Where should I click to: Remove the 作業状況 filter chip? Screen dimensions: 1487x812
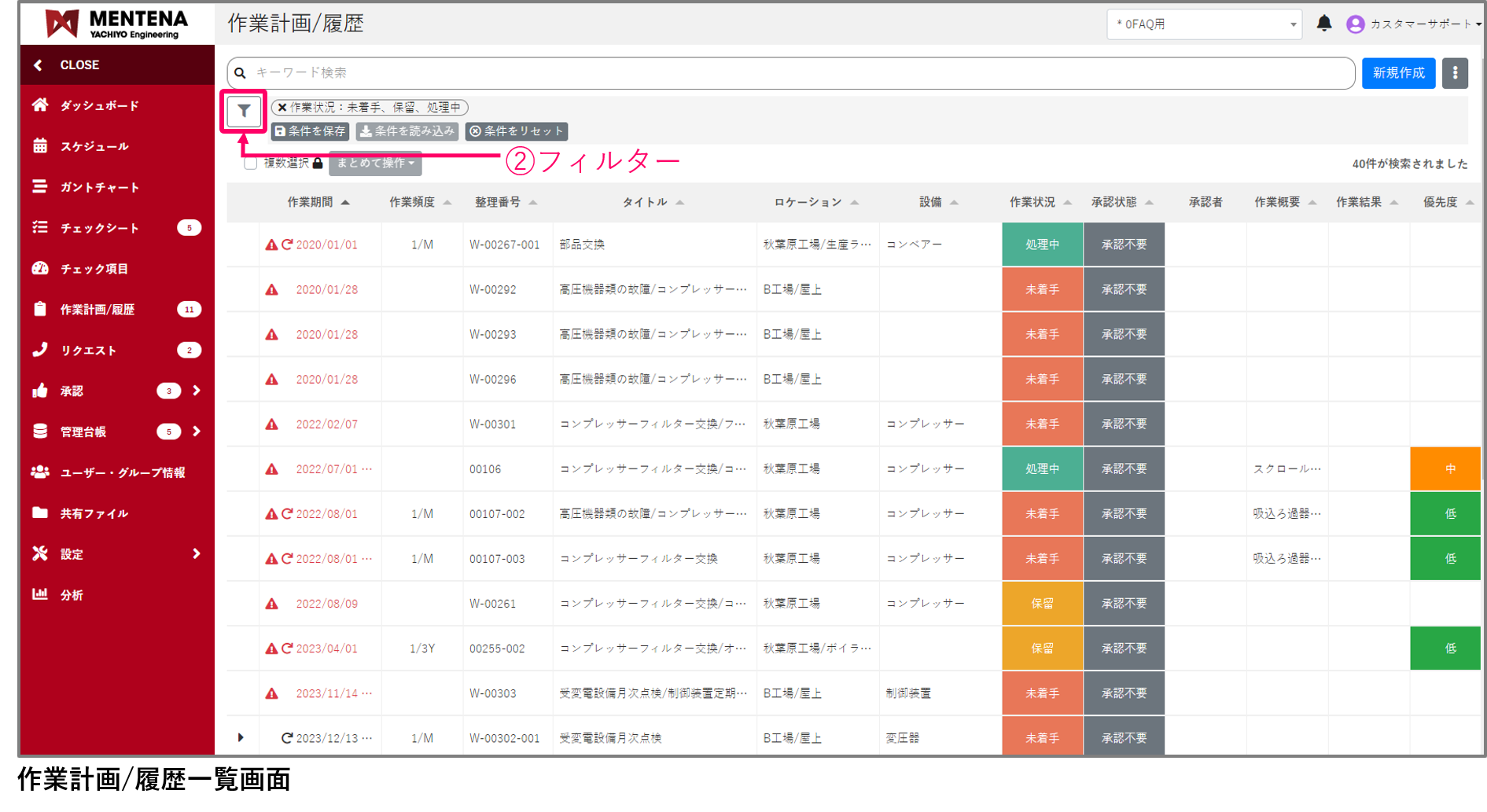click(x=281, y=108)
